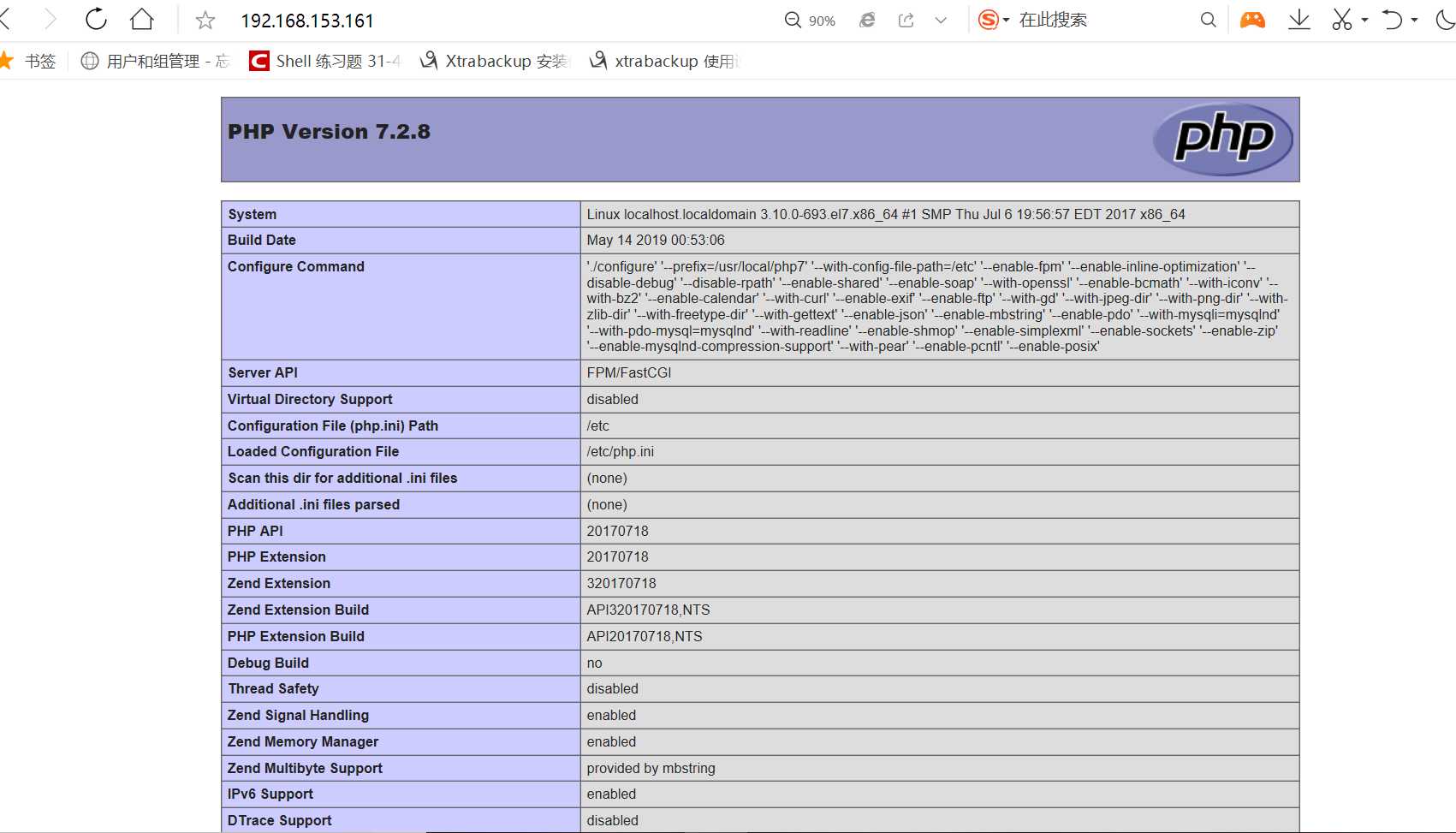
Task: Open the 书签 bookmarks star
Action: pyautogui.click(x=28, y=61)
